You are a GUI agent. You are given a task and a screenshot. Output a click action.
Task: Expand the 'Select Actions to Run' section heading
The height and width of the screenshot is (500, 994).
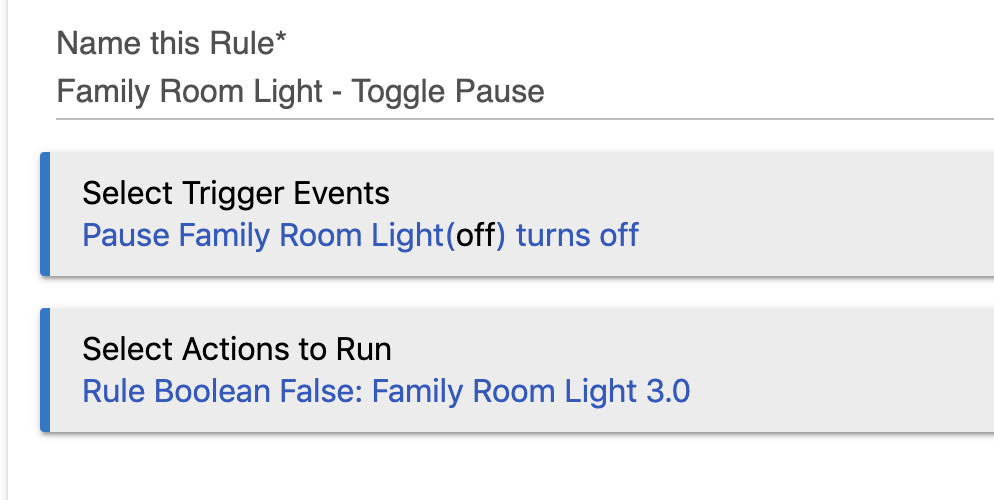tap(237, 349)
